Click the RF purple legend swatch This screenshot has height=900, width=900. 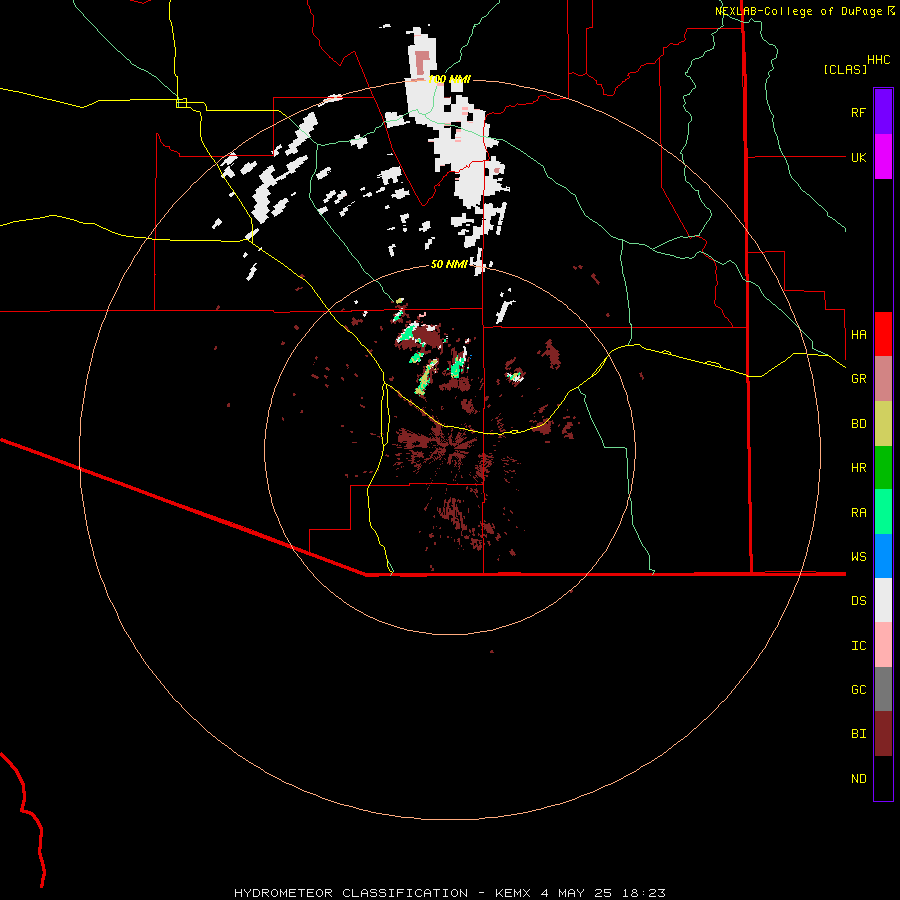[883, 112]
